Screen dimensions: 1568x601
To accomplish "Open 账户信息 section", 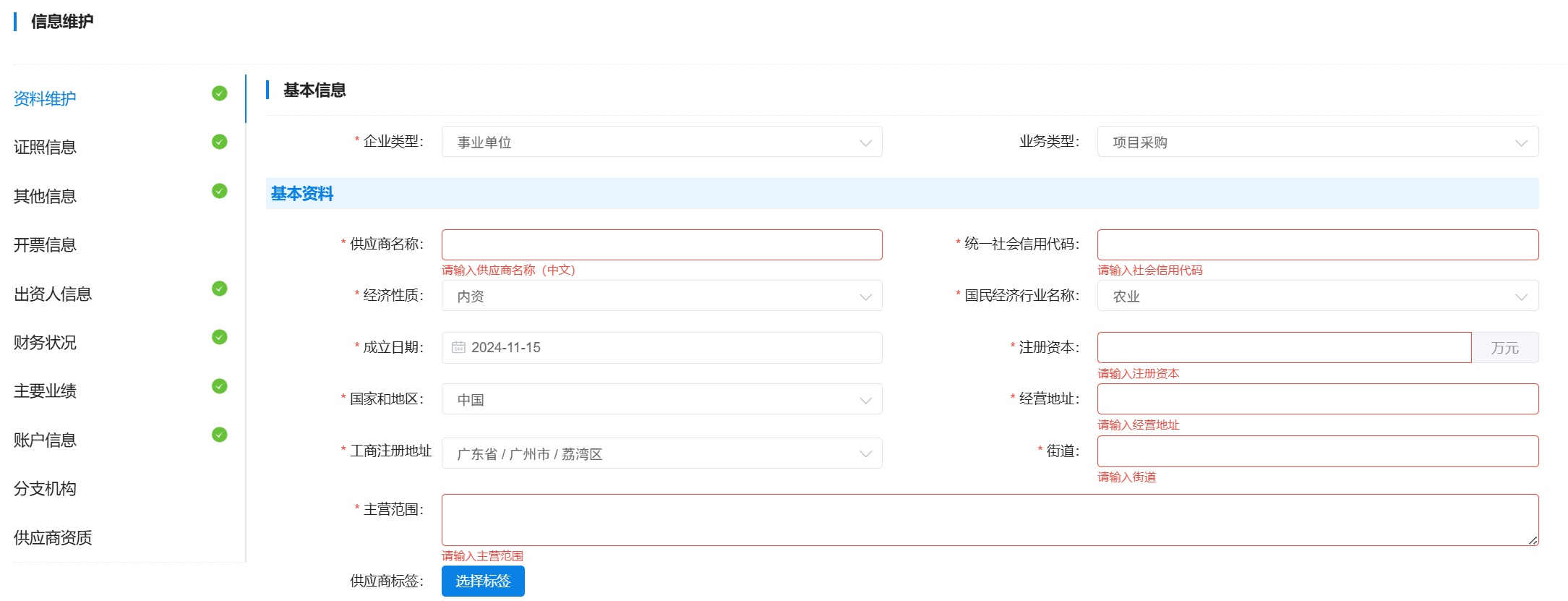I will pyautogui.click(x=45, y=440).
